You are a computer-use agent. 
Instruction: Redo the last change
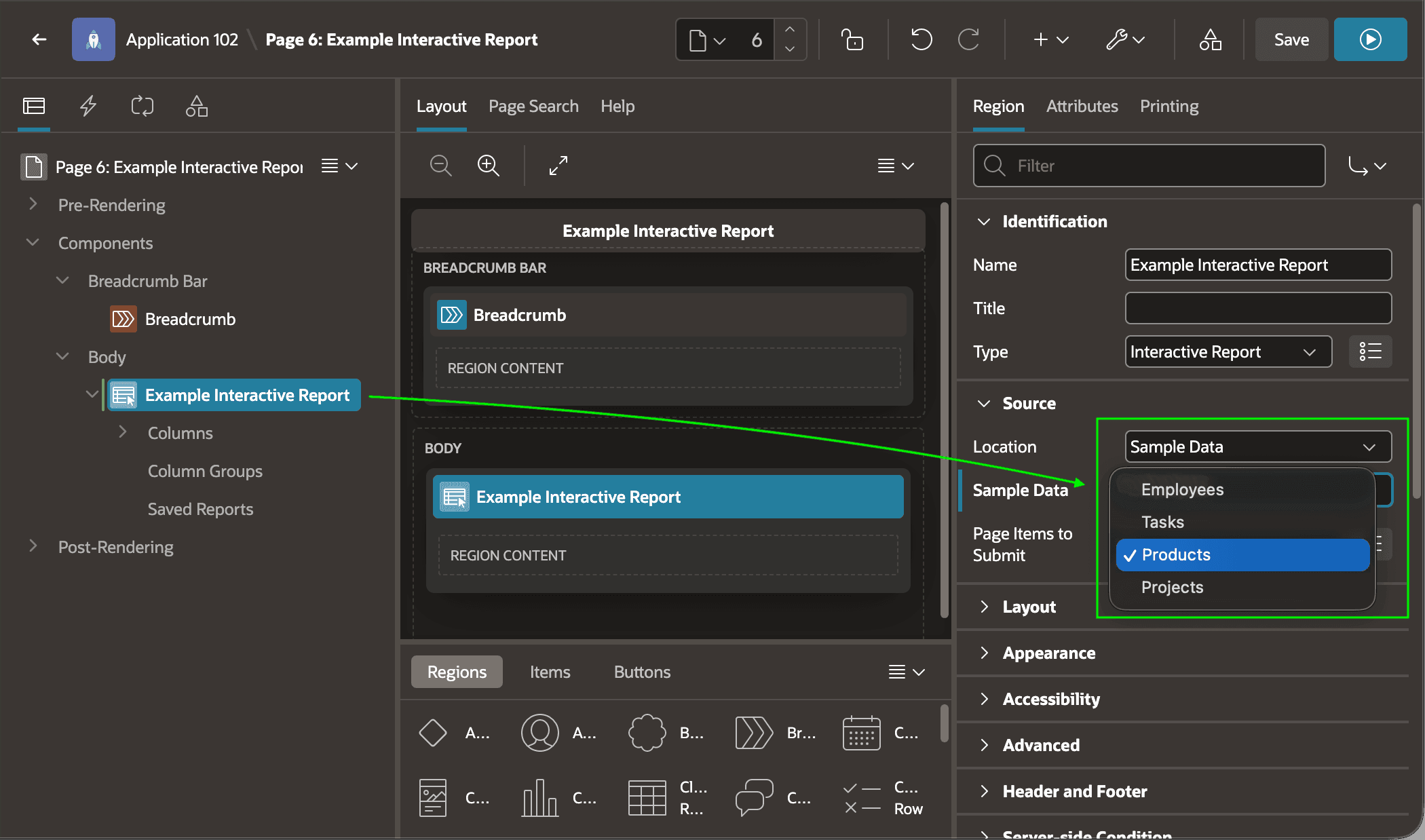[x=968, y=39]
